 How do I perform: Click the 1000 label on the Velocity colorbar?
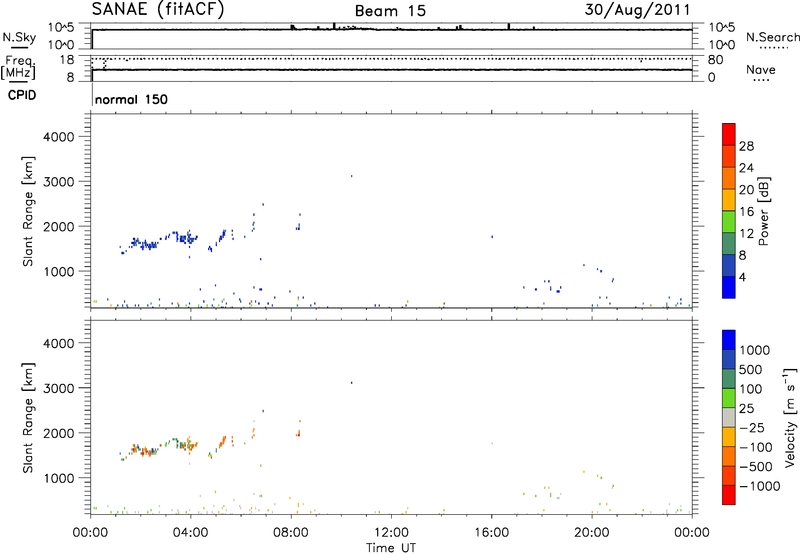point(755,350)
